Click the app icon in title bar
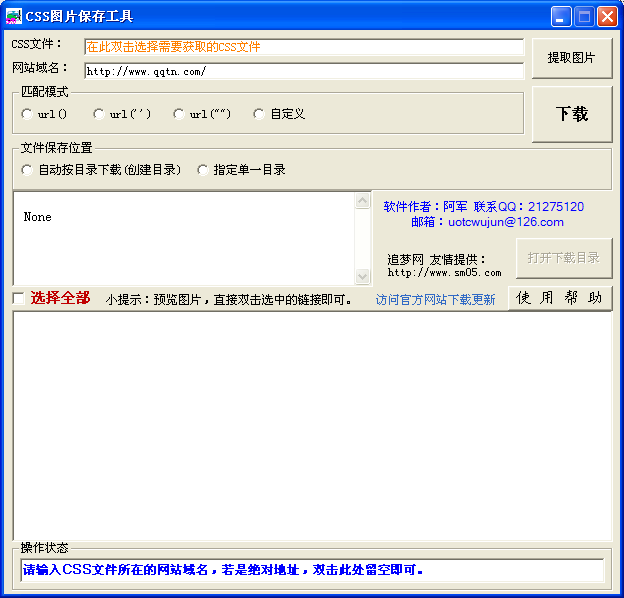Image resolution: width=624 pixels, height=598 pixels. 14,16
